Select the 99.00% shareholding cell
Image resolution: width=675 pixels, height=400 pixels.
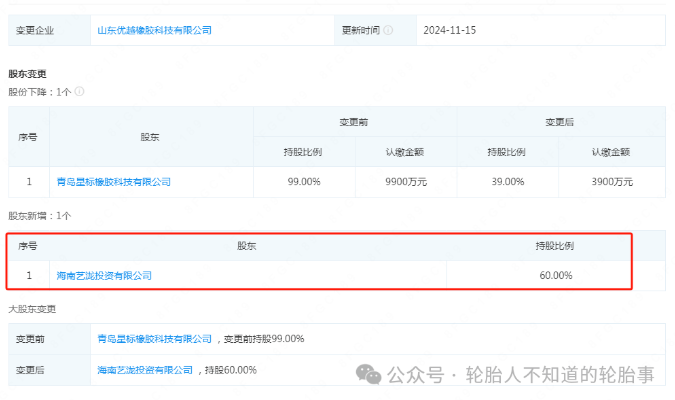[303, 182]
